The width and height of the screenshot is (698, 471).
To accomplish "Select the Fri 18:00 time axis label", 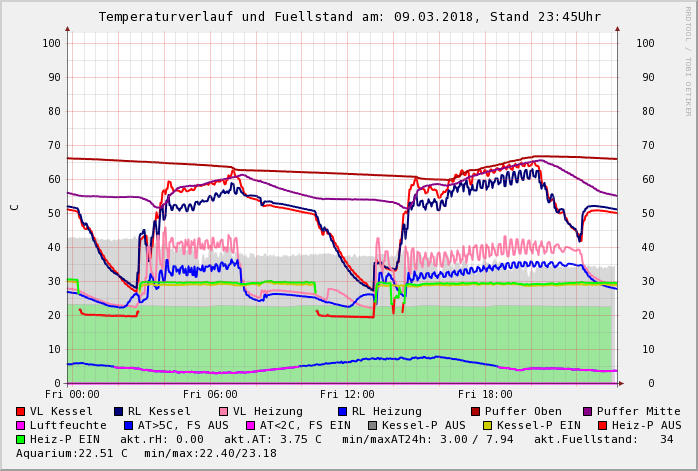I will 485,394.
